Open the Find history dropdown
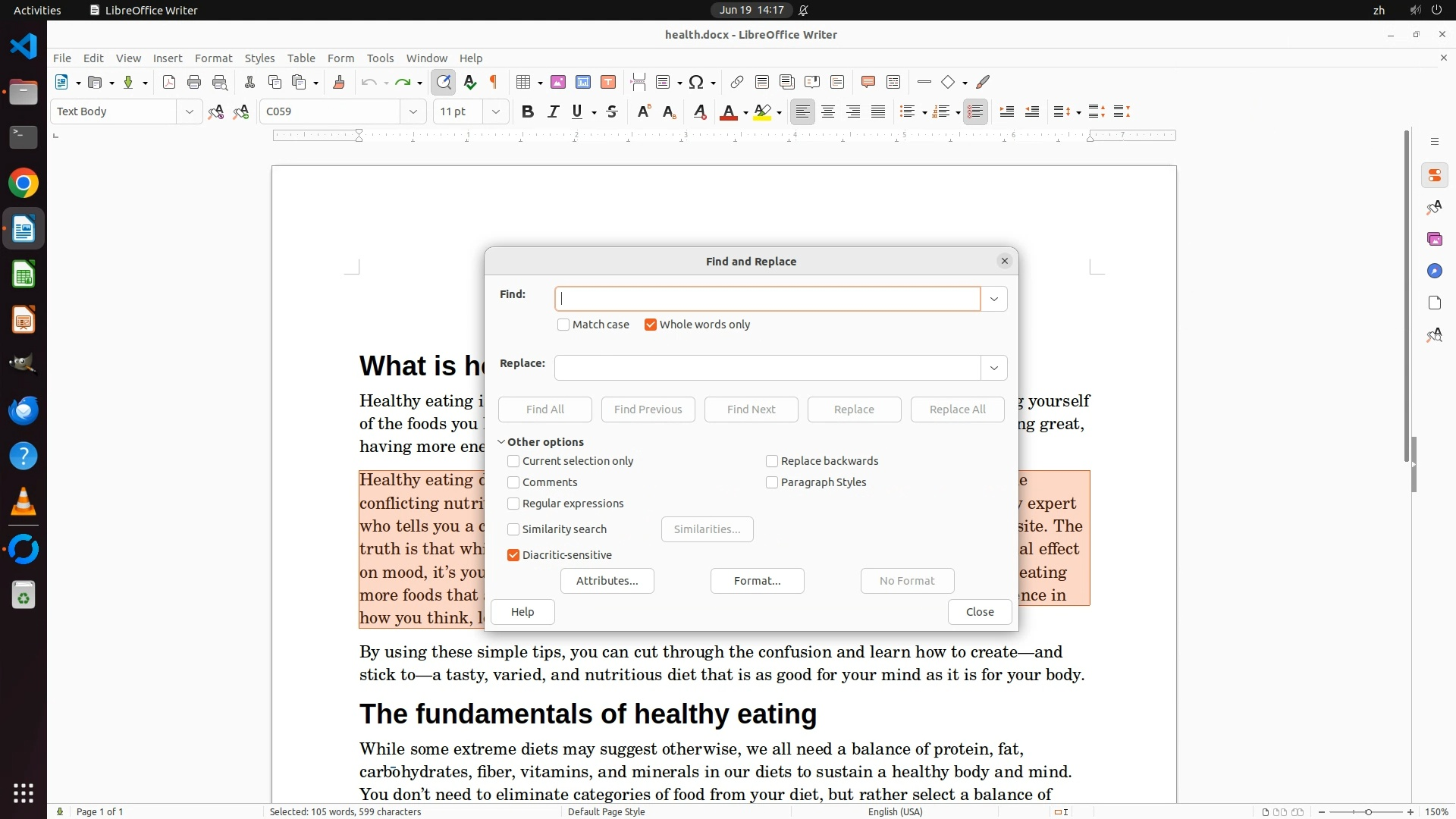This screenshot has height=819, width=1456. pos(993,299)
